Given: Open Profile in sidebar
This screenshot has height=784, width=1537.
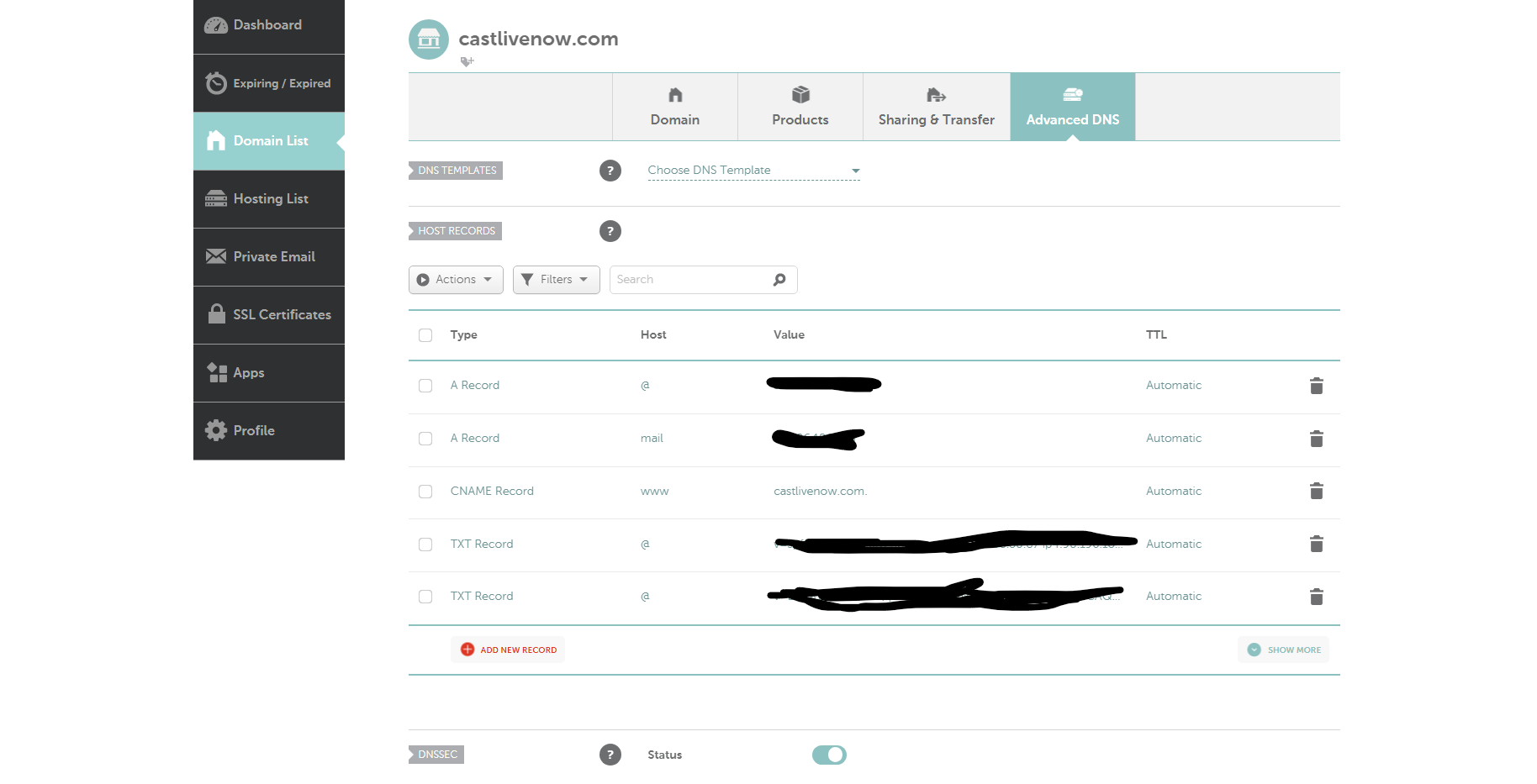Looking at the screenshot, I should (x=269, y=431).
